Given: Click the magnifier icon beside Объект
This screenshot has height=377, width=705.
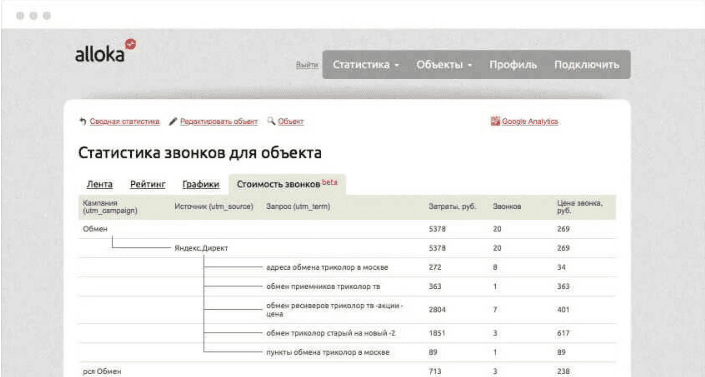Looking at the screenshot, I should pos(271,121).
